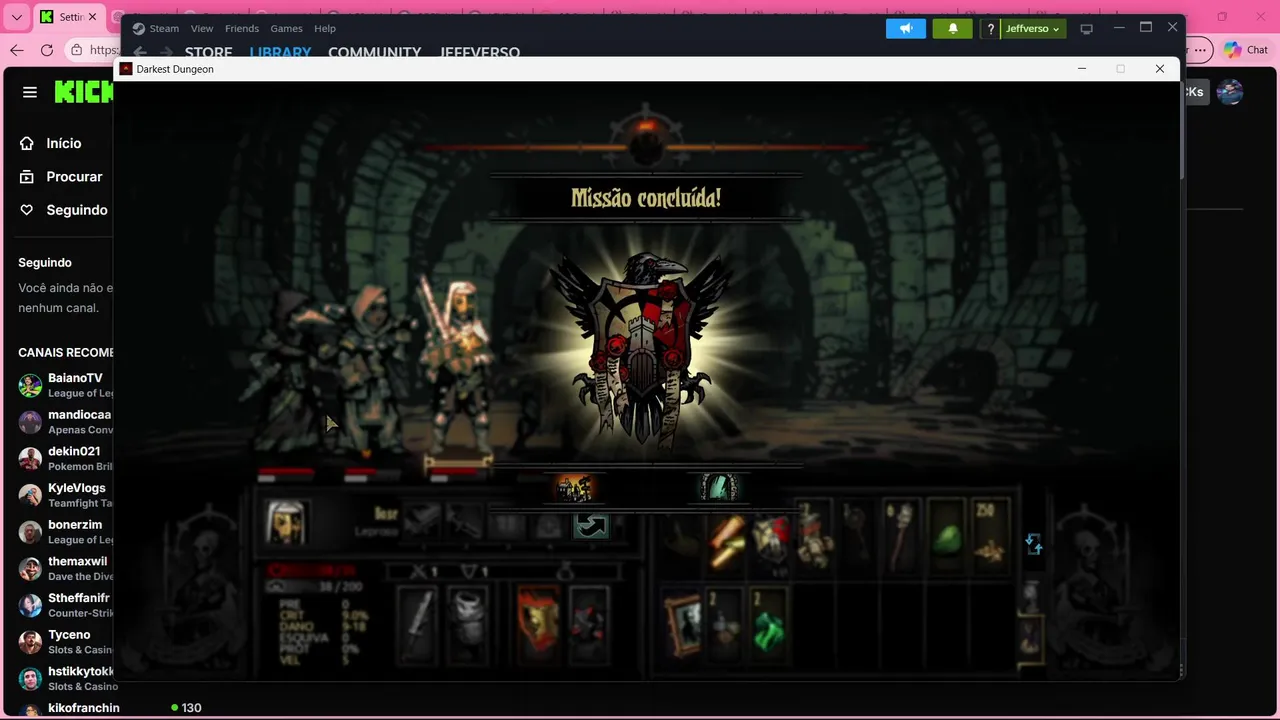Open dekin021 recommended channel
The image size is (1280, 720).
(65, 458)
